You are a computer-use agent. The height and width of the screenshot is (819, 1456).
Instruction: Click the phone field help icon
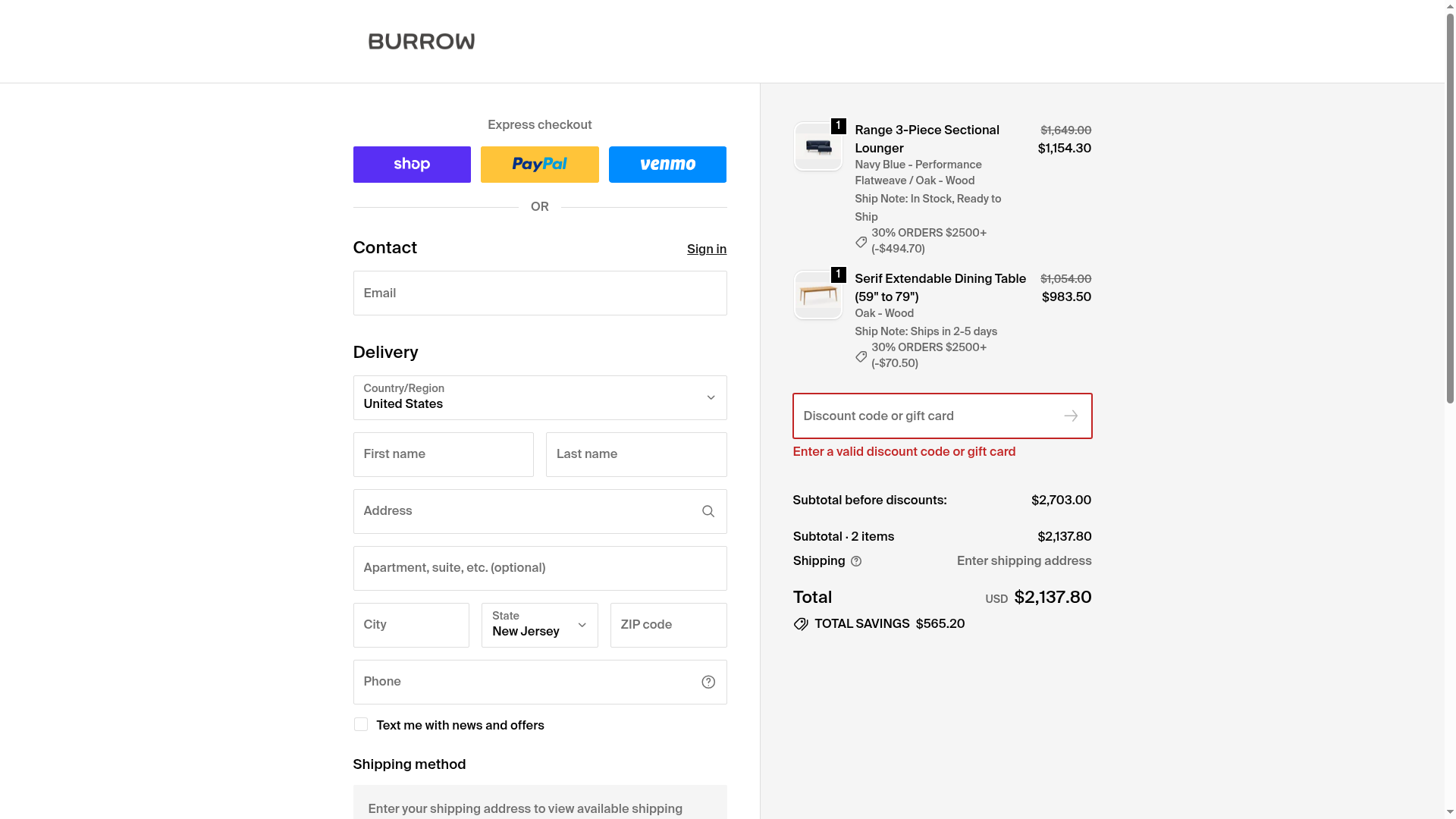pos(708,682)
